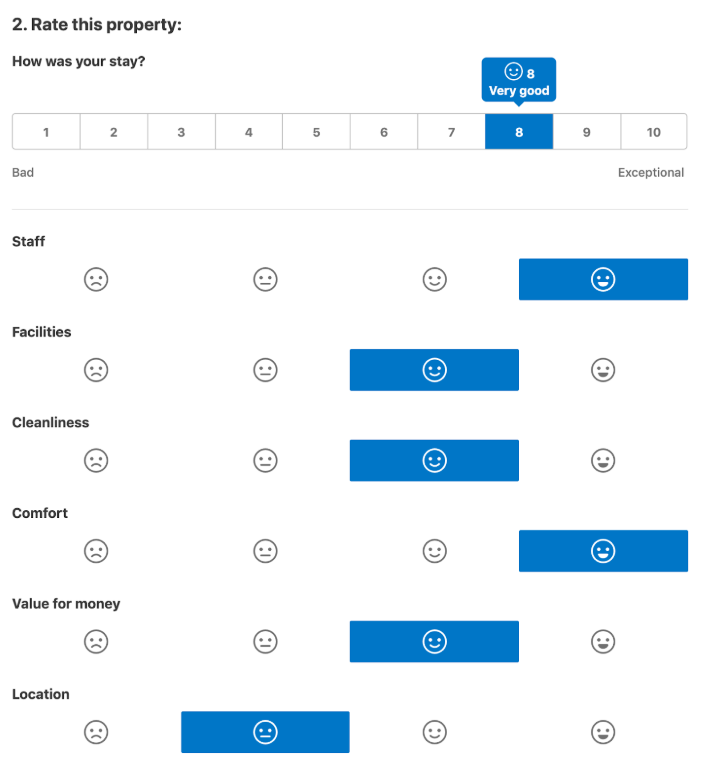Screen dimensions: 710x772
Task: Choose score 5 on the stay scale
Action: (317, 131)
